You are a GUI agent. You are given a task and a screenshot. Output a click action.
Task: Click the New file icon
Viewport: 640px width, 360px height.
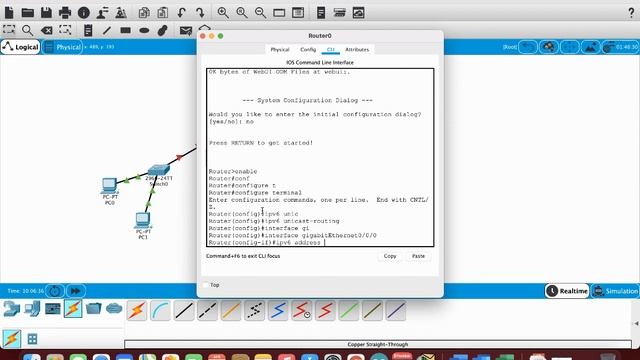(x=9, y=13)
